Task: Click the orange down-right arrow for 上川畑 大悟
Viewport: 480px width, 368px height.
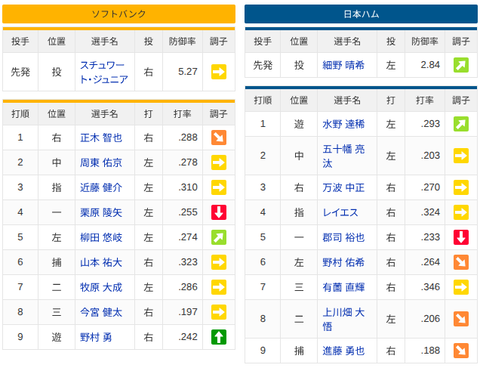Action: (461, 319)
